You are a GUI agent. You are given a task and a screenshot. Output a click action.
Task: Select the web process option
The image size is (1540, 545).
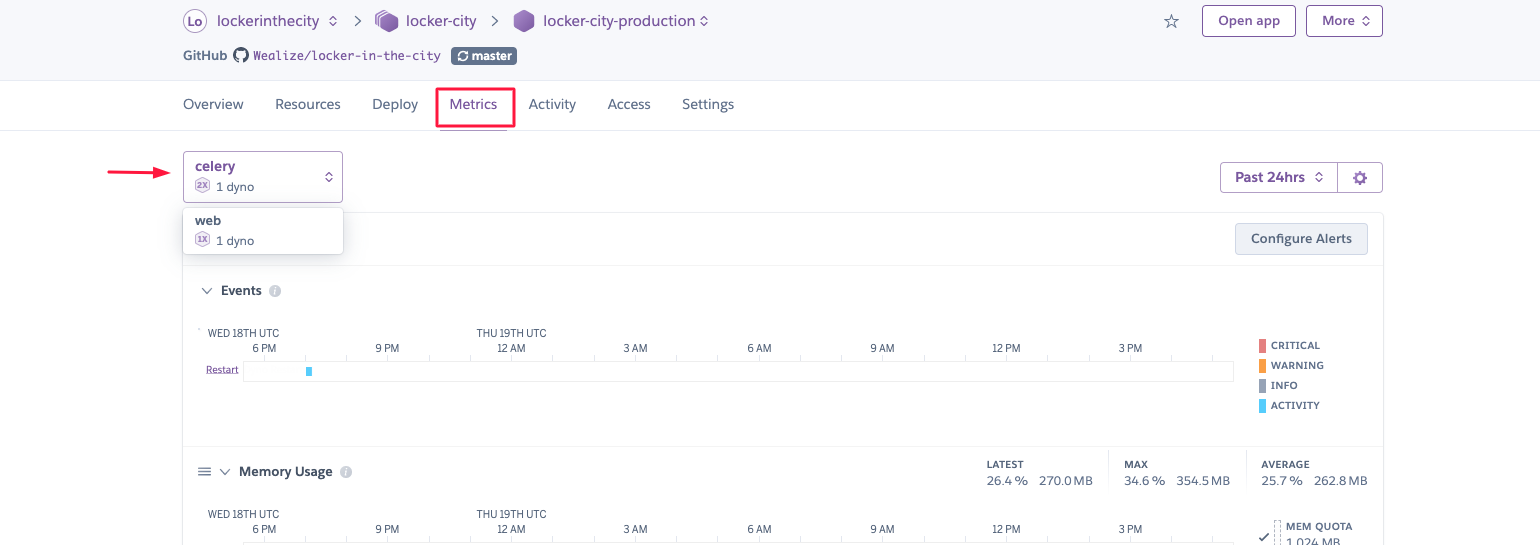263,231
